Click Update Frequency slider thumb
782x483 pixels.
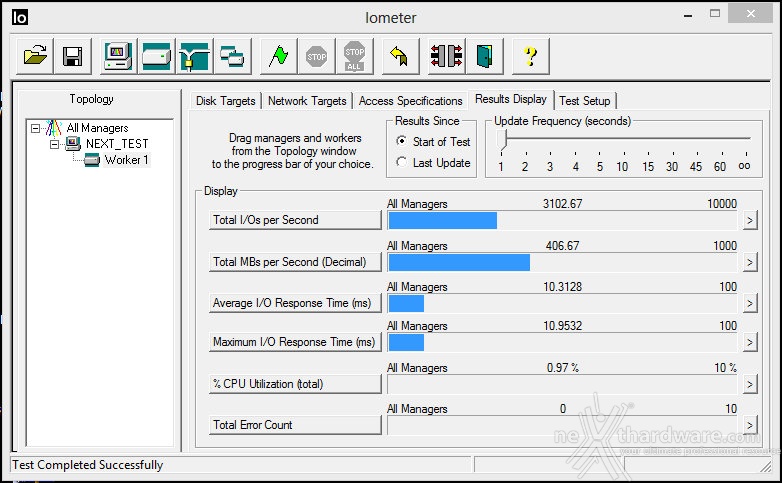point(502,139)
